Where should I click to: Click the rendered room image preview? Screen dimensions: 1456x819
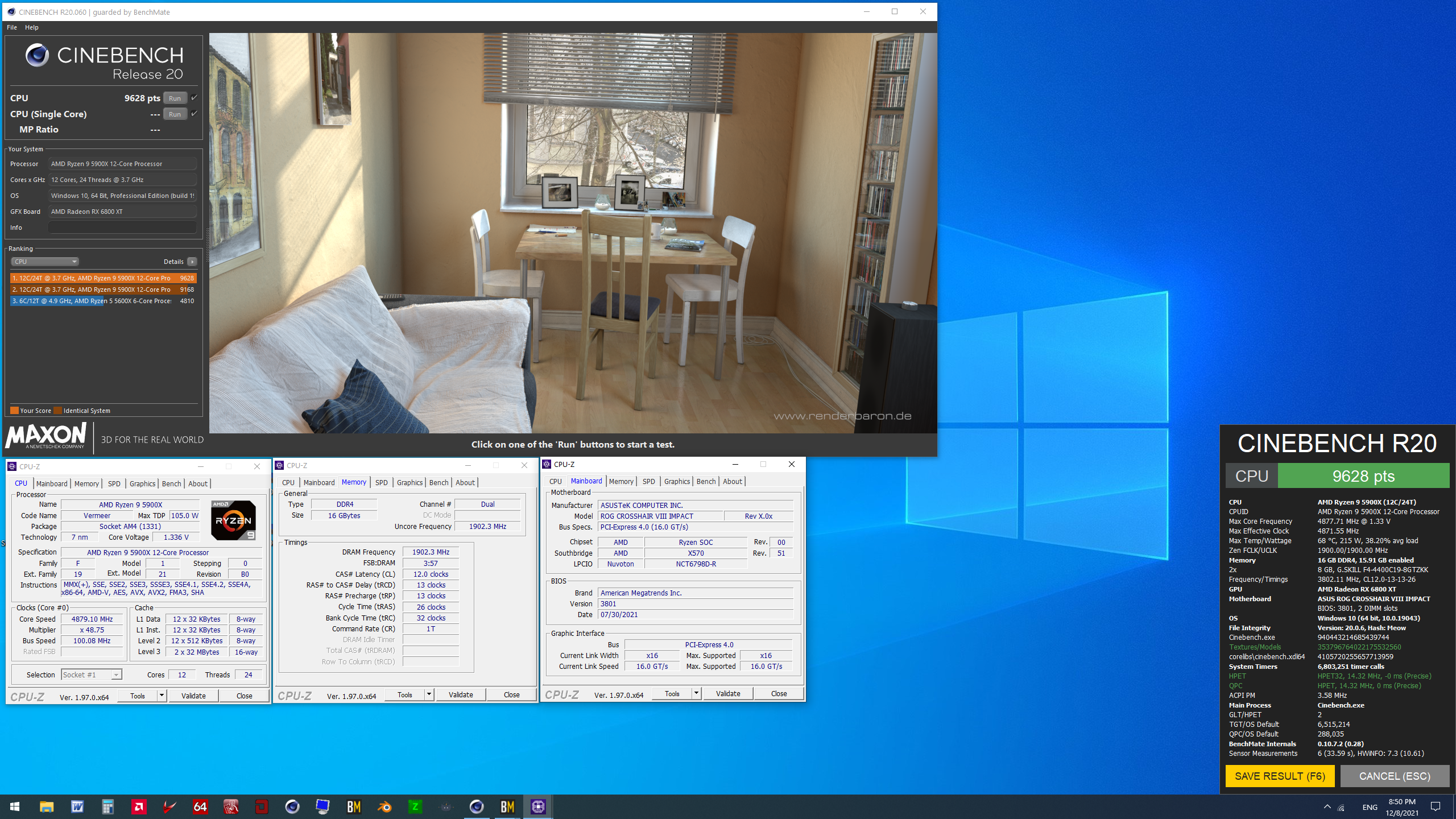pos(573,233)
